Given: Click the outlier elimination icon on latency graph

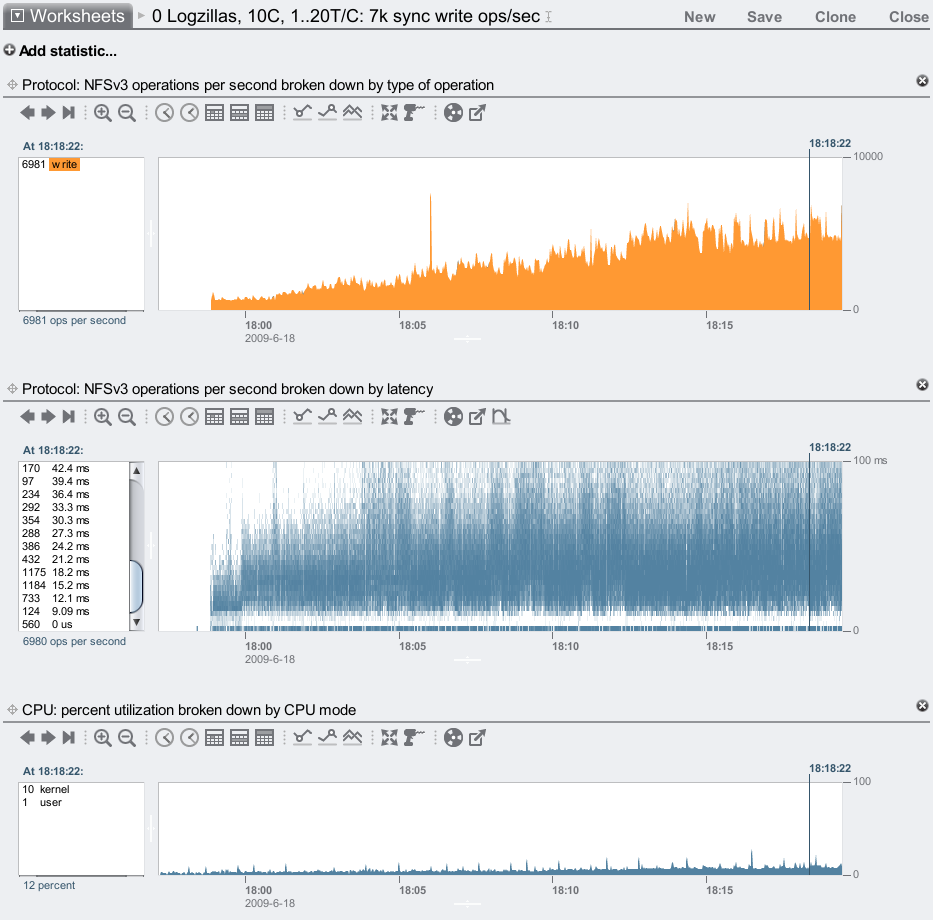Looking at the screenshot, I should (502, 417).
